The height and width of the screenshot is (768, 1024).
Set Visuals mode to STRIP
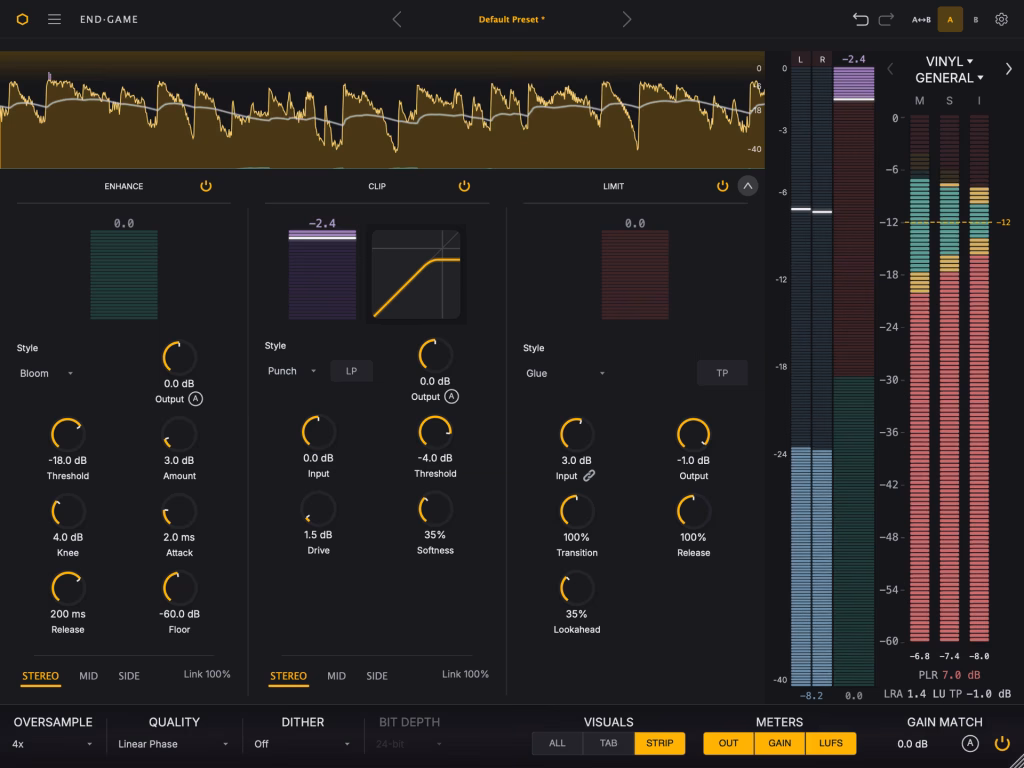(x=660, y=743)
